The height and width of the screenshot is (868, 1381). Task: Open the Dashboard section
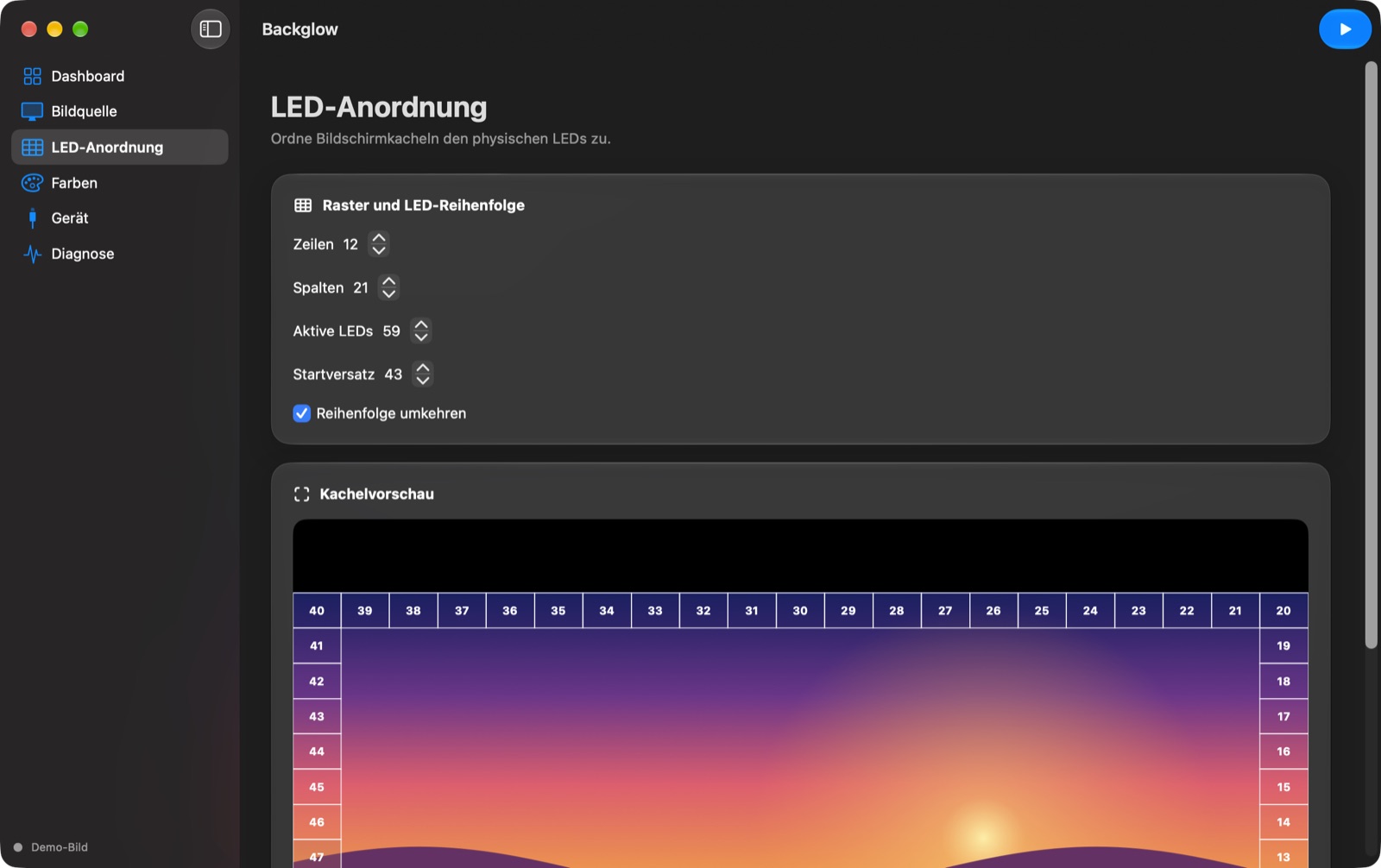click(120, 76)
